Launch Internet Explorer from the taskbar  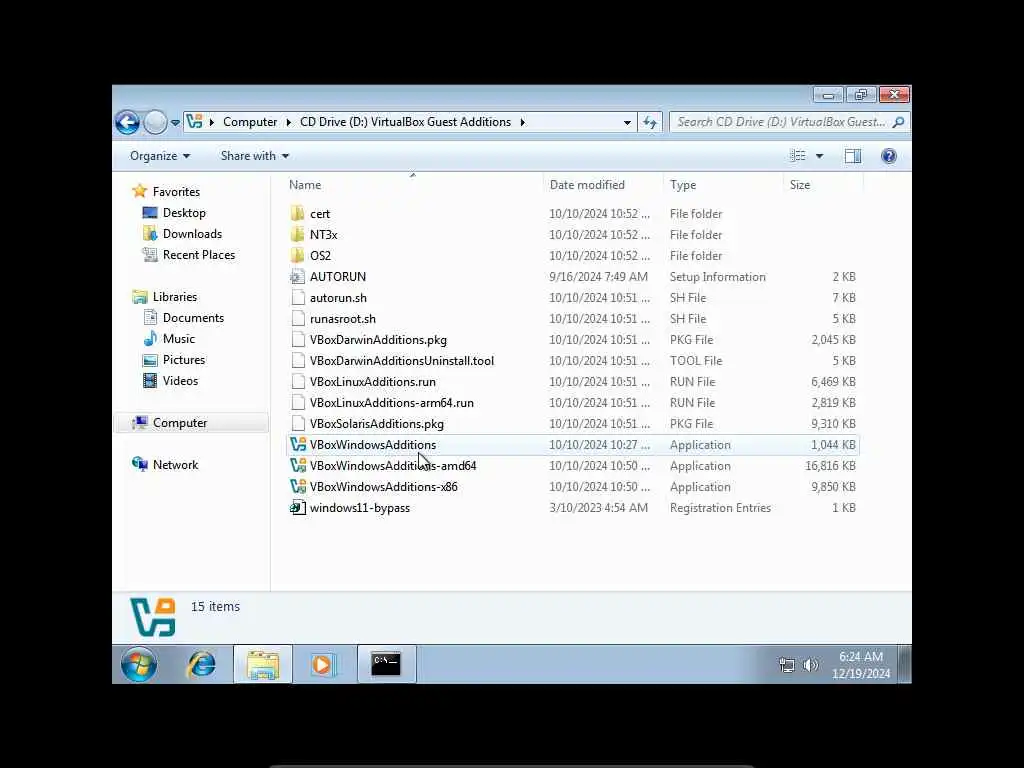[201, 665]
